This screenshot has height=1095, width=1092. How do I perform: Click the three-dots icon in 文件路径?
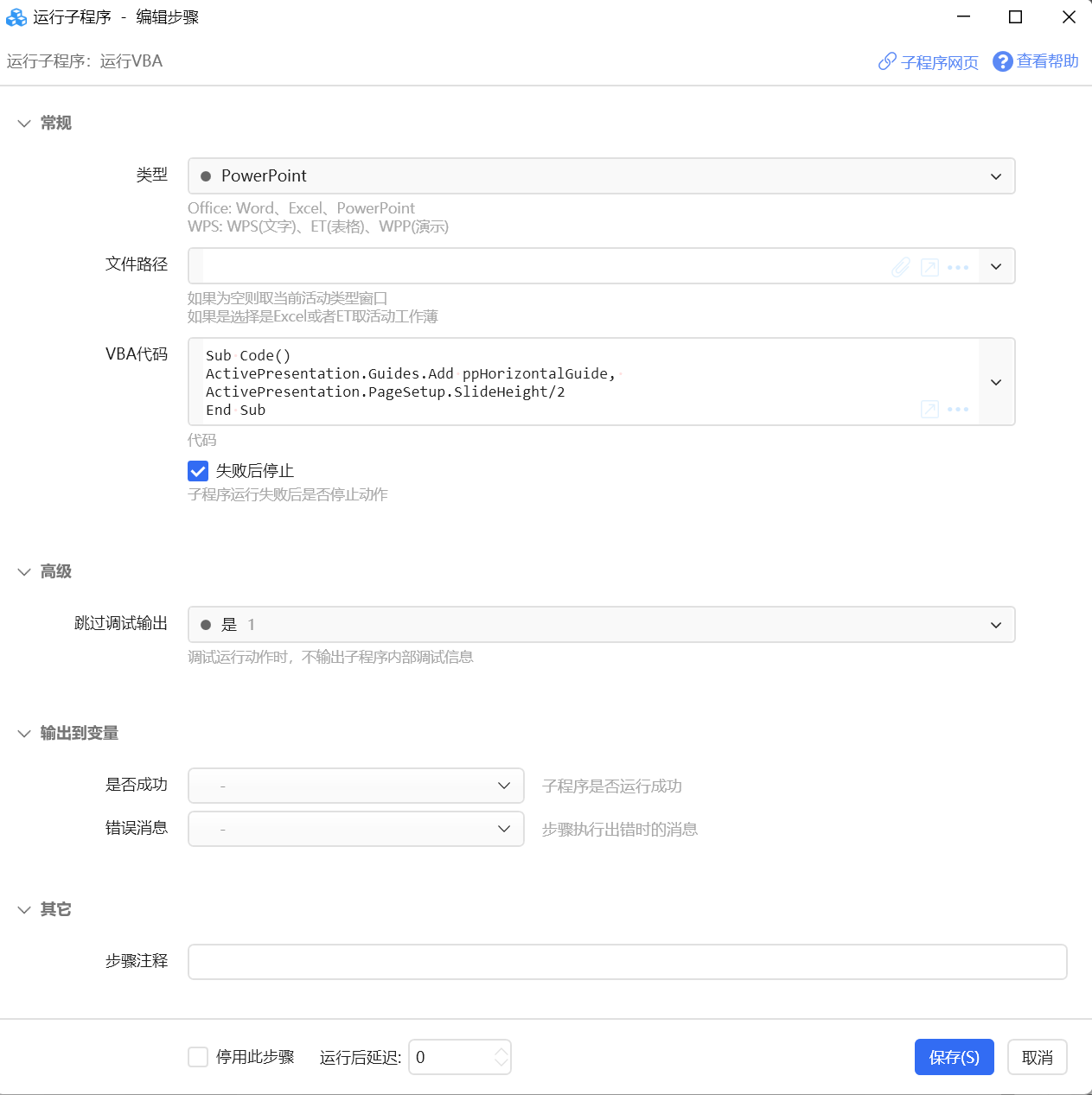958,267
